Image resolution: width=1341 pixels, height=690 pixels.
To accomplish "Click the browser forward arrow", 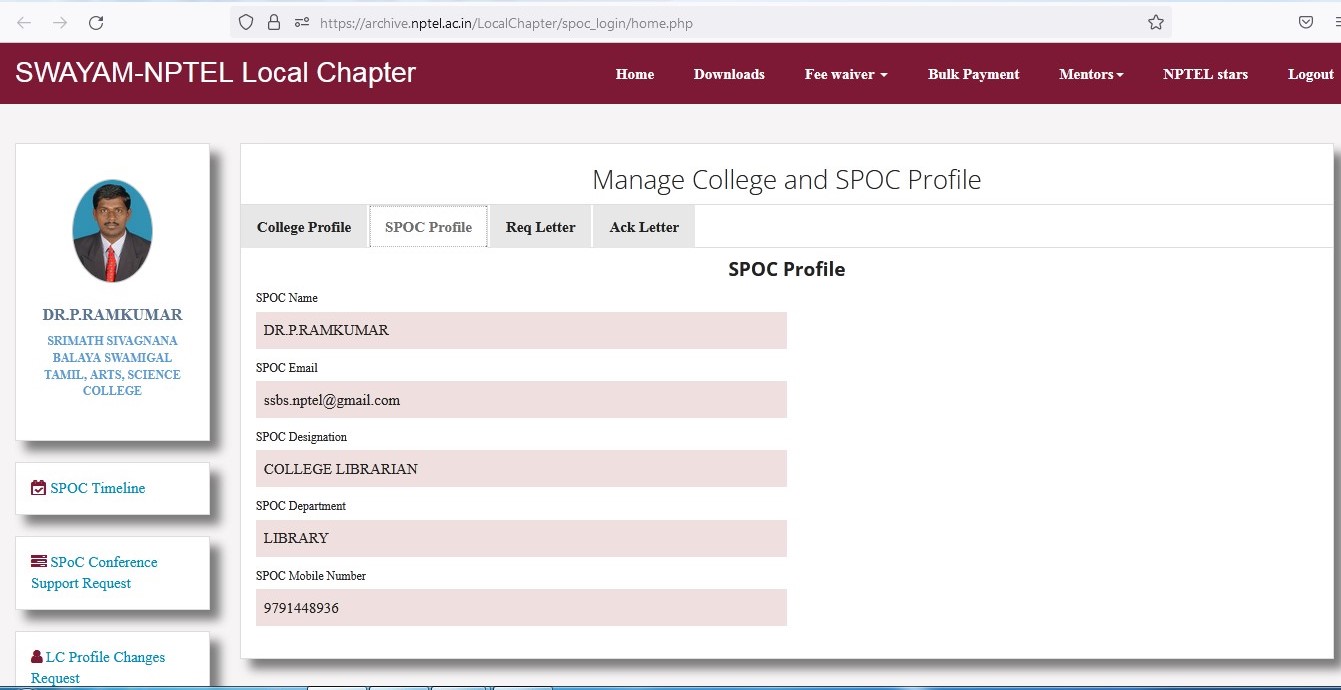I will click(60, 22).
